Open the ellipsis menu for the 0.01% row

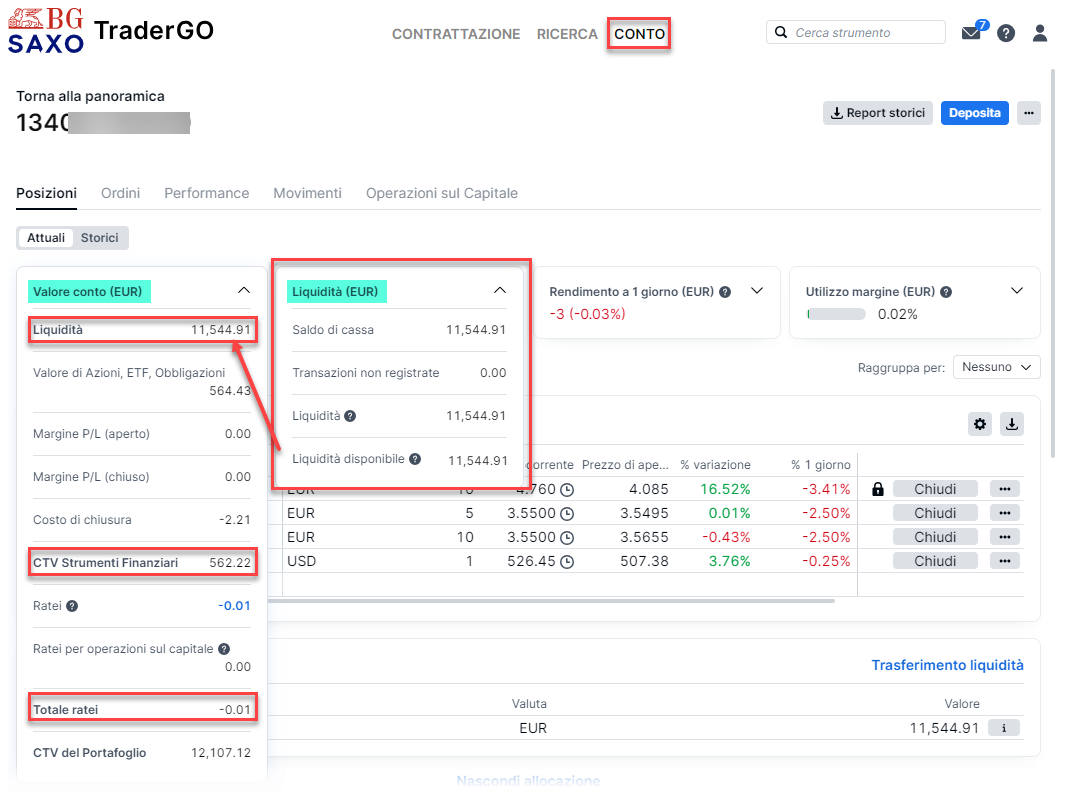pyautogui.click(x=1005, y=513)
